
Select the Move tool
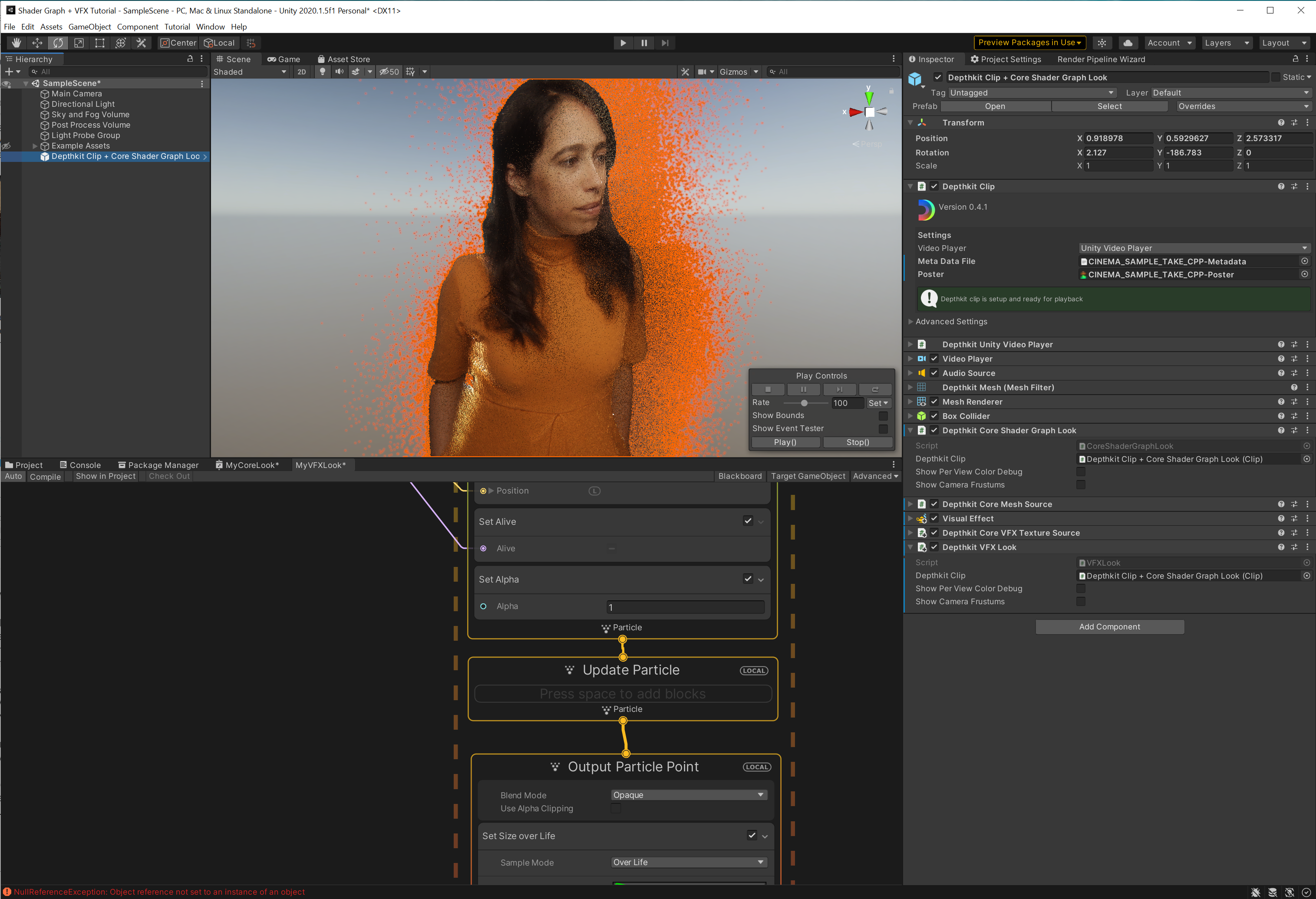pyautogui.click(x=37, y=43)
